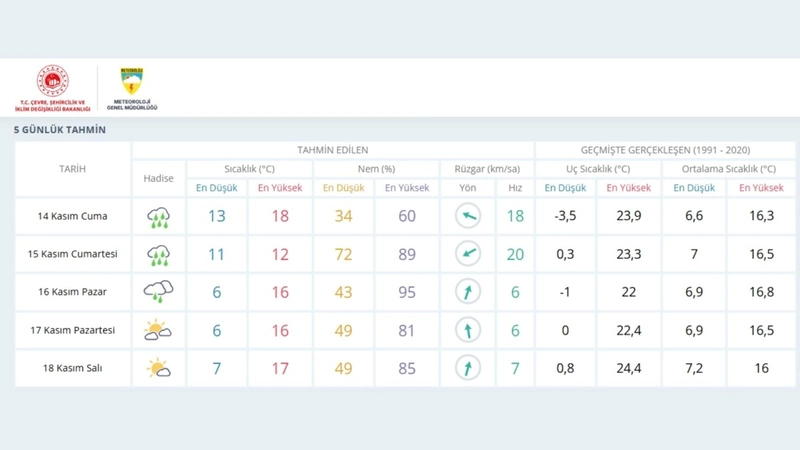Click the GEÇMİŞTE GERÇEKLEŞEN (1991 - 2020) header

click(x=665, y=150)
